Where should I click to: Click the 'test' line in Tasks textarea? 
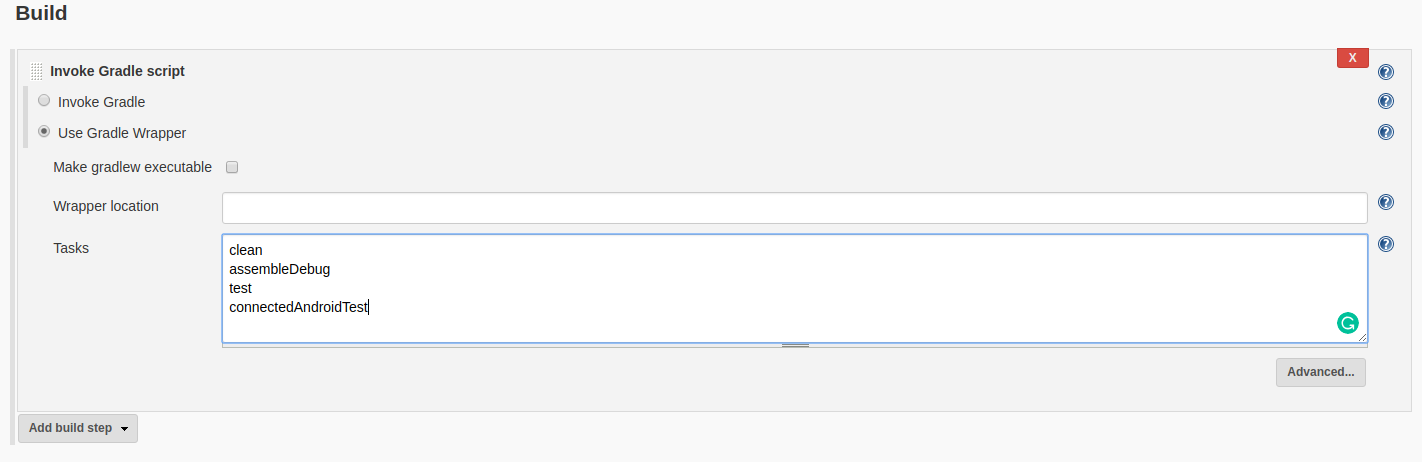(x=241, y=288)
